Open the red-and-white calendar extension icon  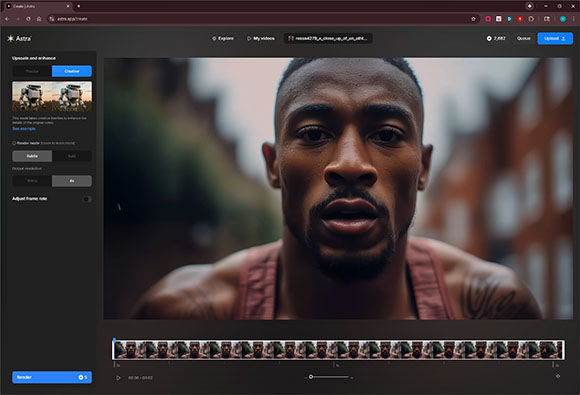coord(499,19)
